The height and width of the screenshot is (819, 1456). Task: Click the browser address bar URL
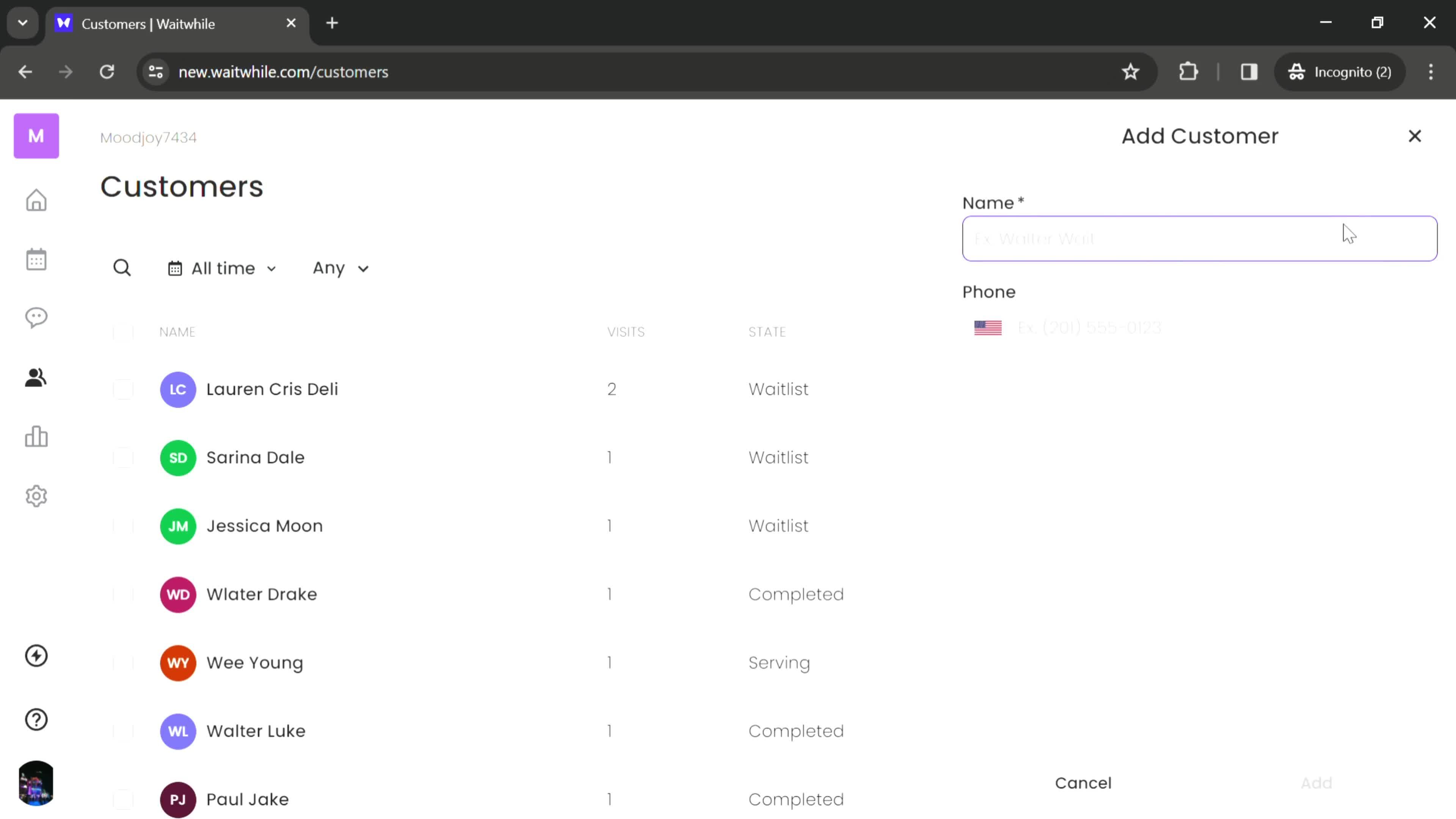pos(283,72)
